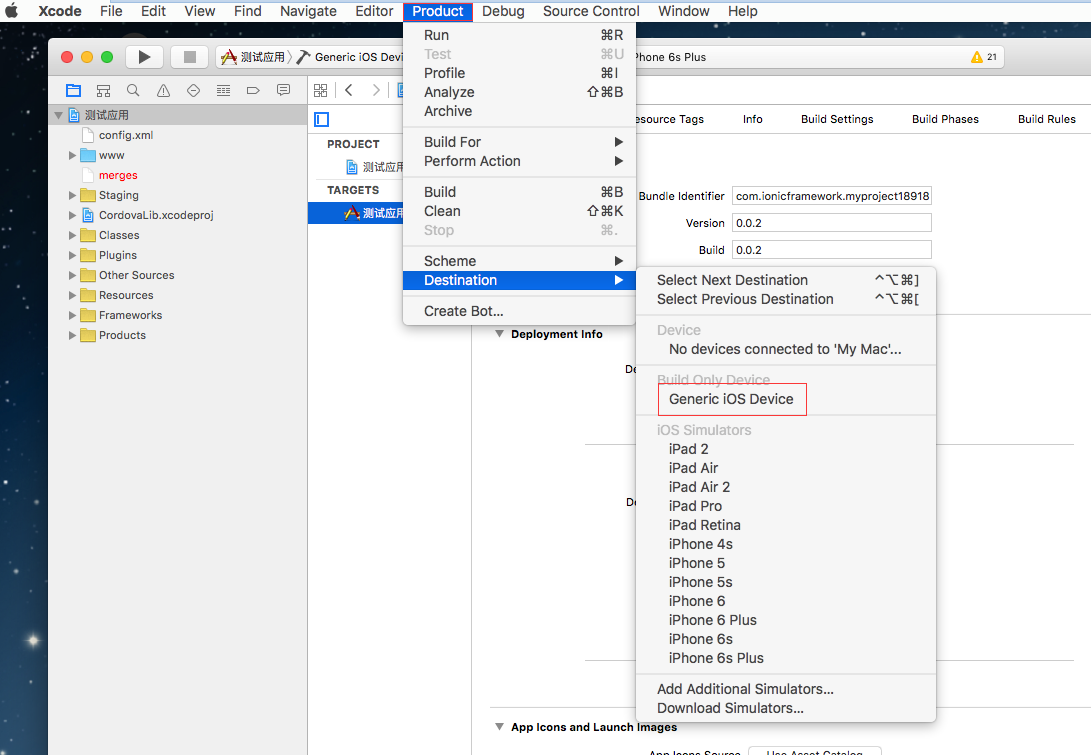Choose Run from the Product menu
This screenshot has height=755, width=1091.
tap(519, 35)
